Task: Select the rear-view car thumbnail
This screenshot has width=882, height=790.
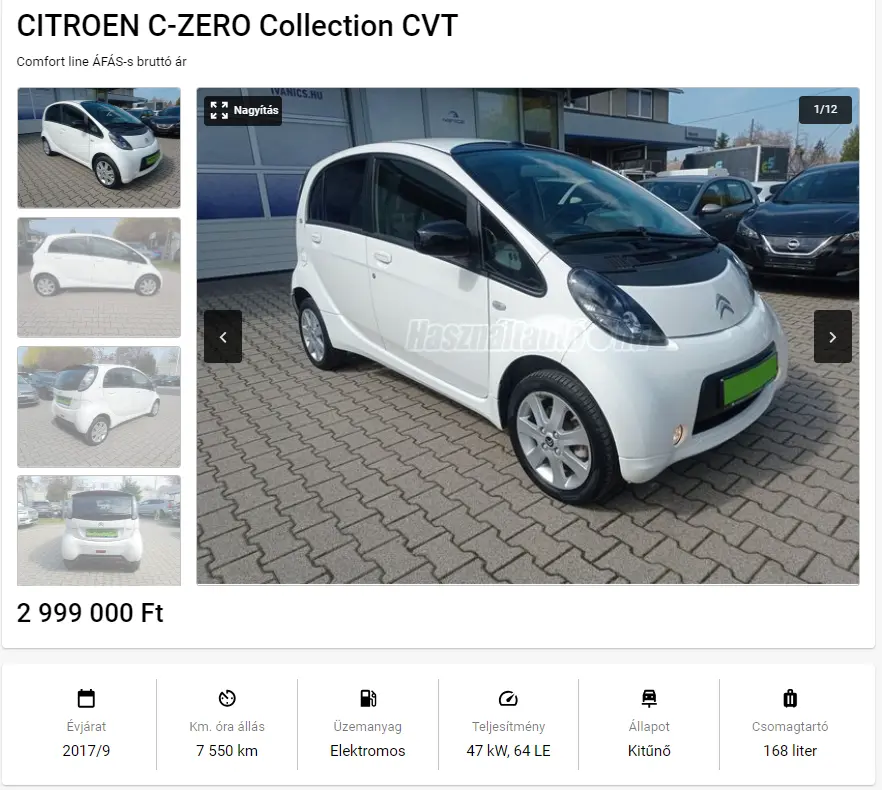Action: tap(99, 531)
